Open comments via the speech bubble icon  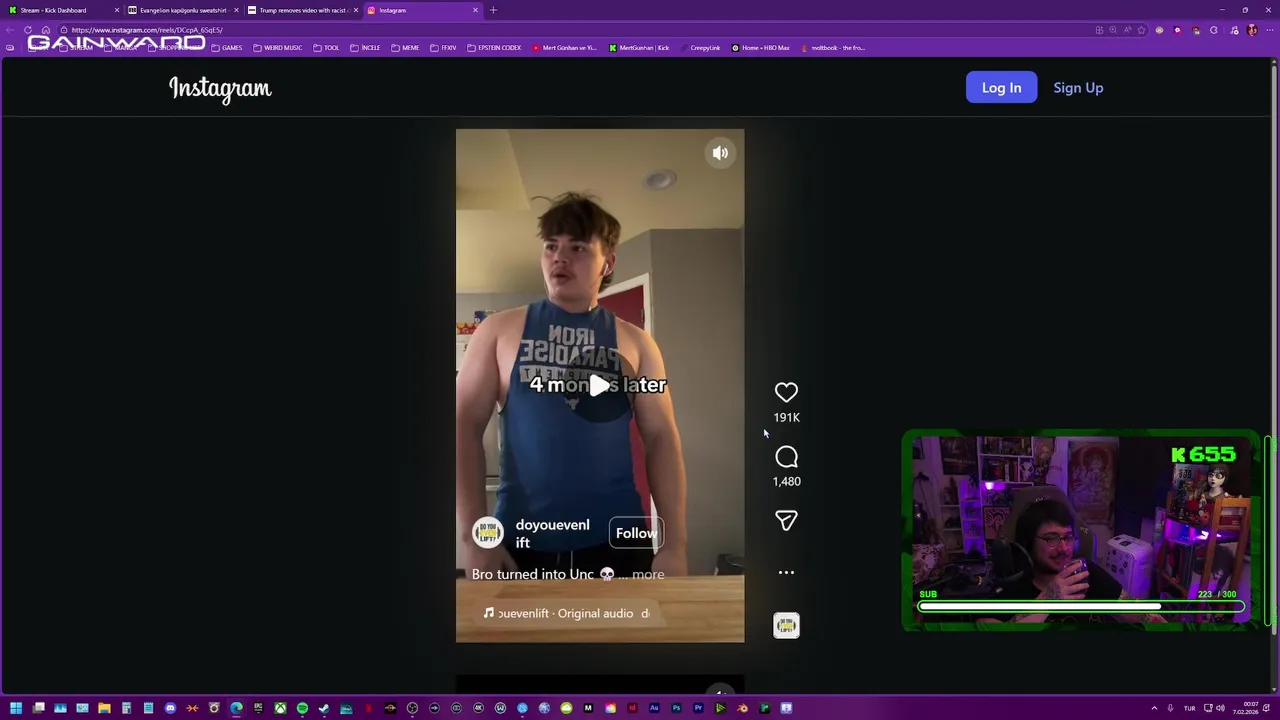point(786,457)
